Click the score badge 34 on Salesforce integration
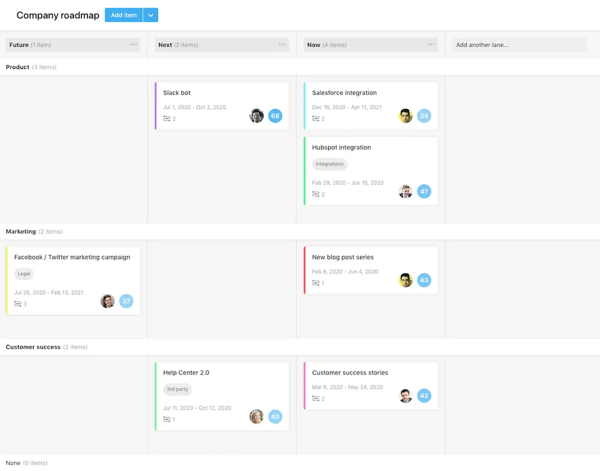The width and height of the screenshot is (600, 471). (x=424, y=116)
